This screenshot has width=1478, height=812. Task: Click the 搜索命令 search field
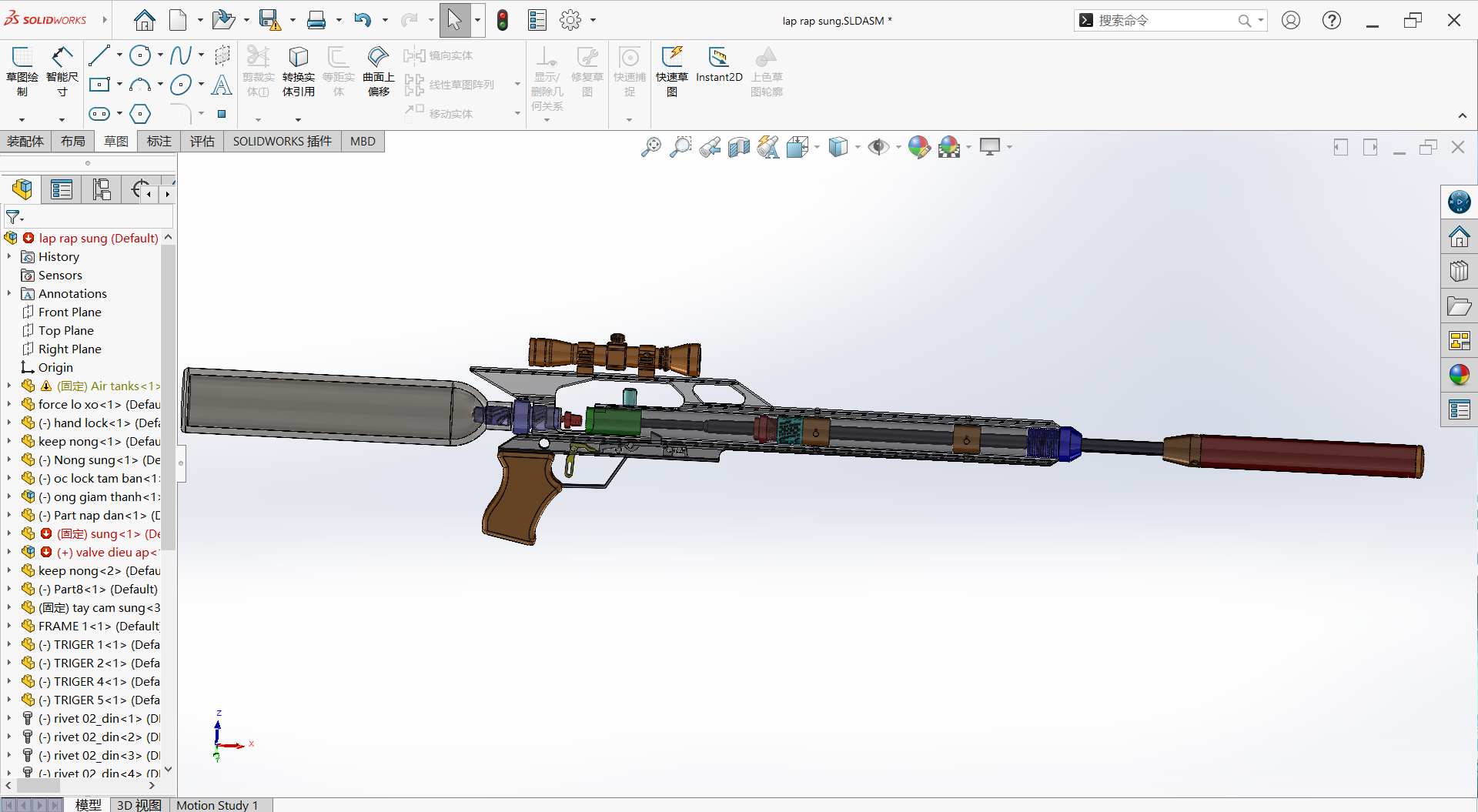pyautogui.click(x=1170, y=21)
